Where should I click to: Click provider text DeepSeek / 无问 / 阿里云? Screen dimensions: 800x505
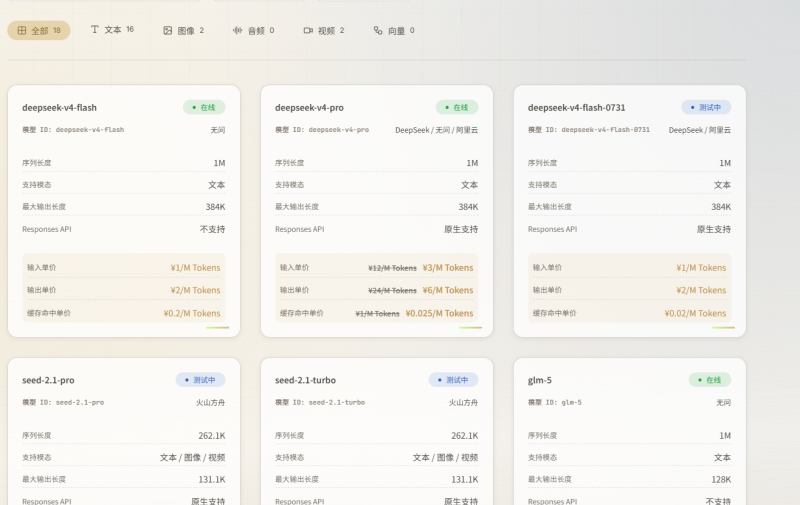pos(437,130)
